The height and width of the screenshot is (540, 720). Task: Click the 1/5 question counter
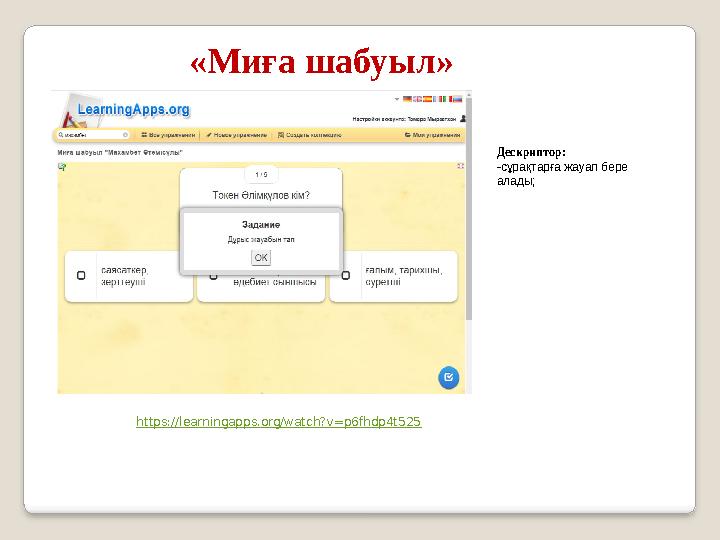[x=261, y=174]
